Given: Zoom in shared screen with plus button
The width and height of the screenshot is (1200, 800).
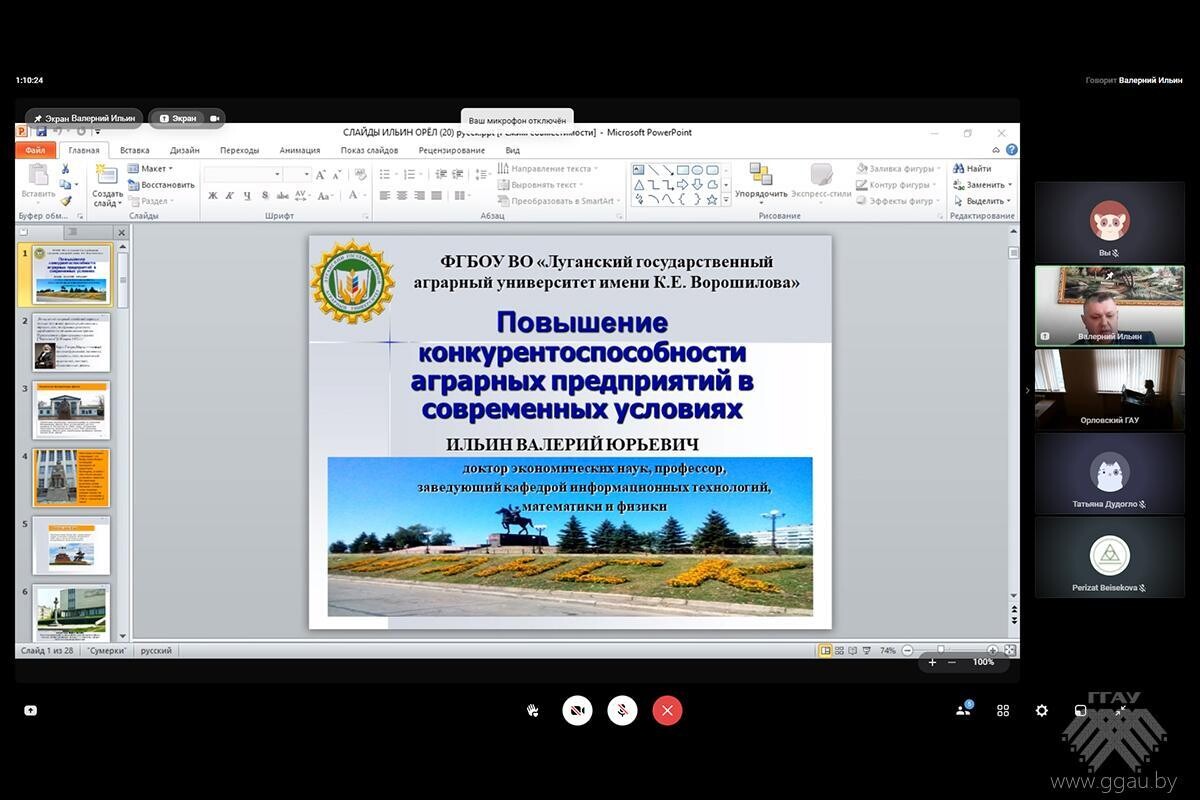Looking at the screenshot, I should 932,662.
